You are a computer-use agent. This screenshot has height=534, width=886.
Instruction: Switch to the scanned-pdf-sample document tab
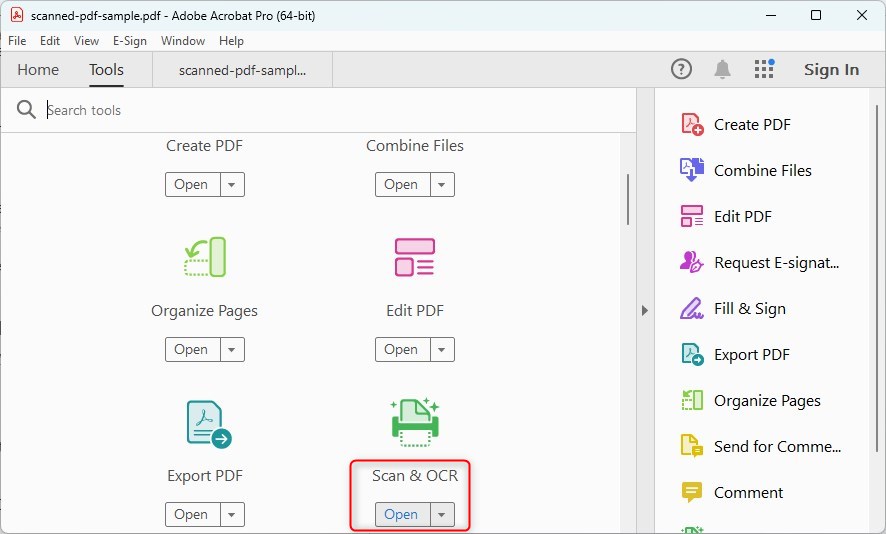[242, 70]
